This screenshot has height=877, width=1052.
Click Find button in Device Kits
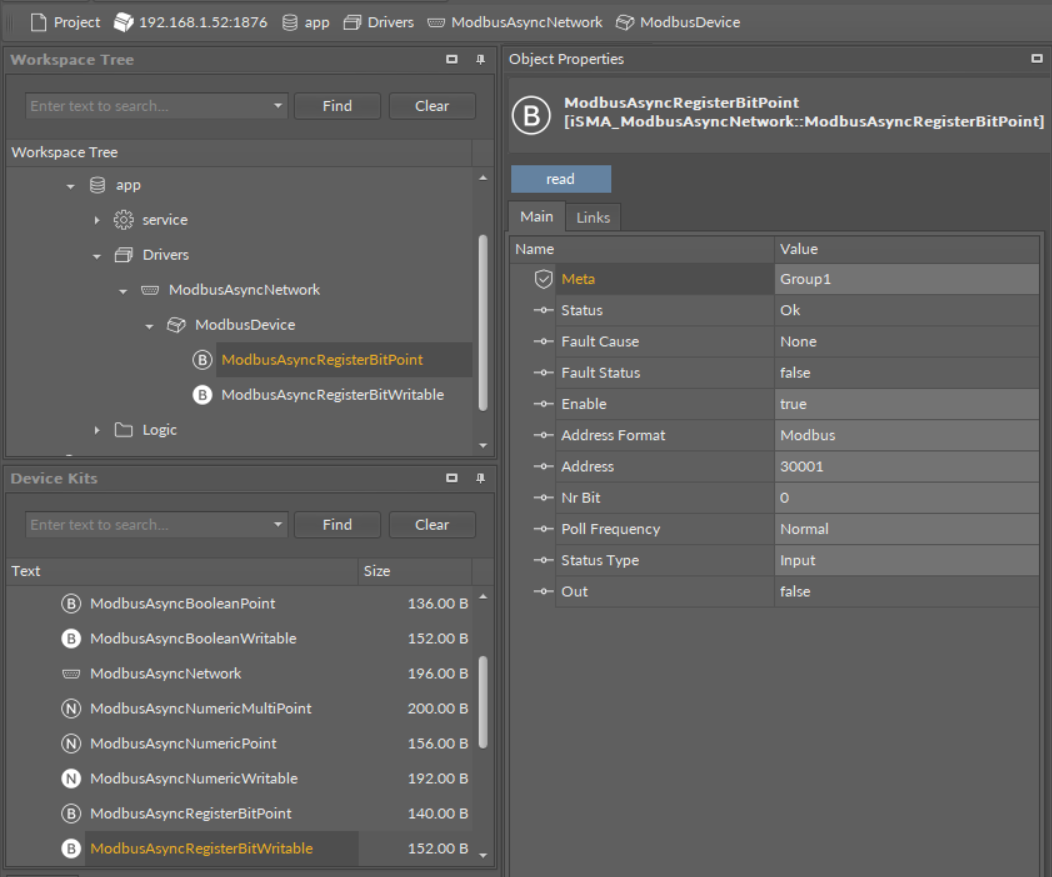pyautogui.click(x=337, y=525)
